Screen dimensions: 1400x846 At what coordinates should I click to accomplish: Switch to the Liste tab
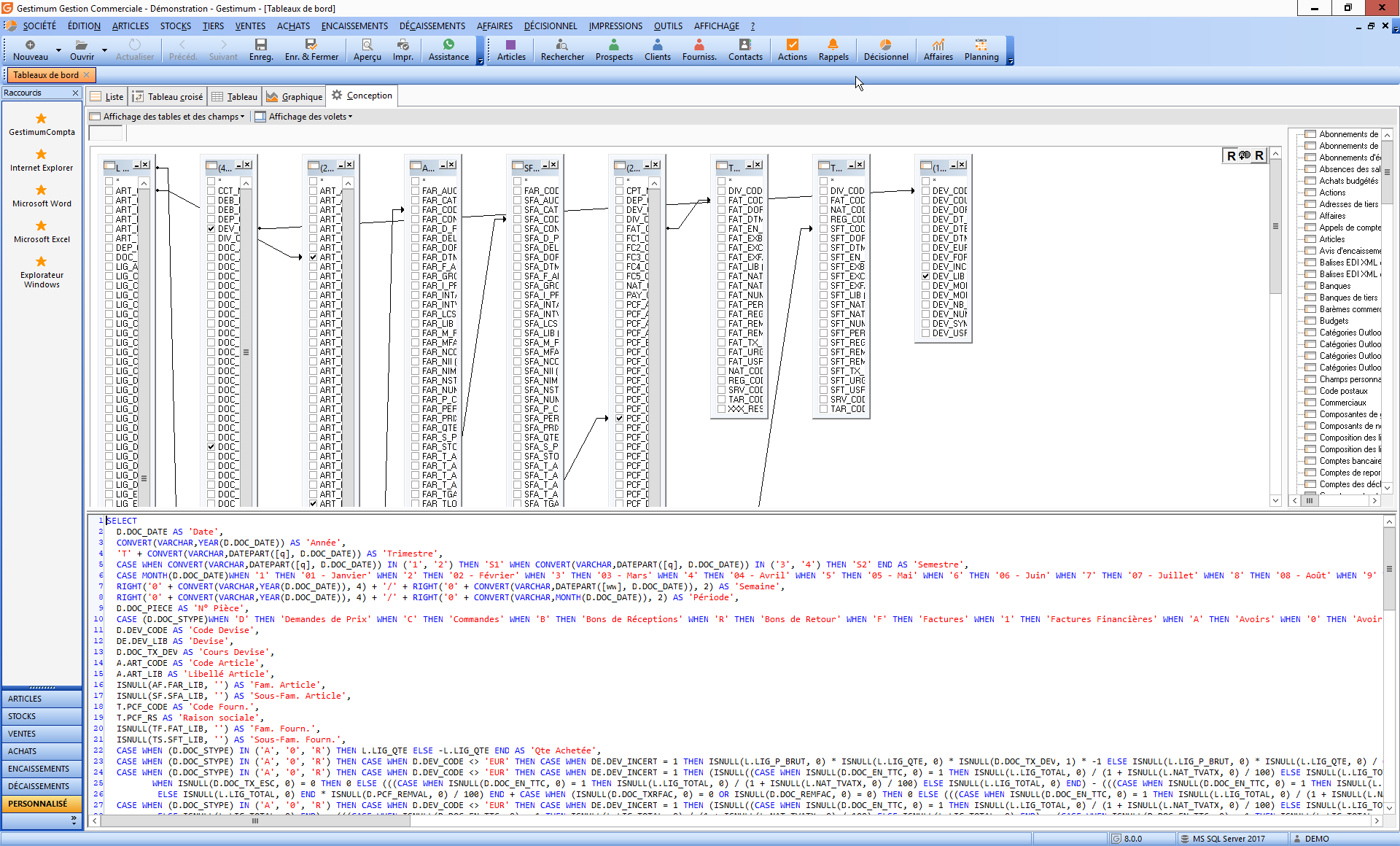point(107,96)
